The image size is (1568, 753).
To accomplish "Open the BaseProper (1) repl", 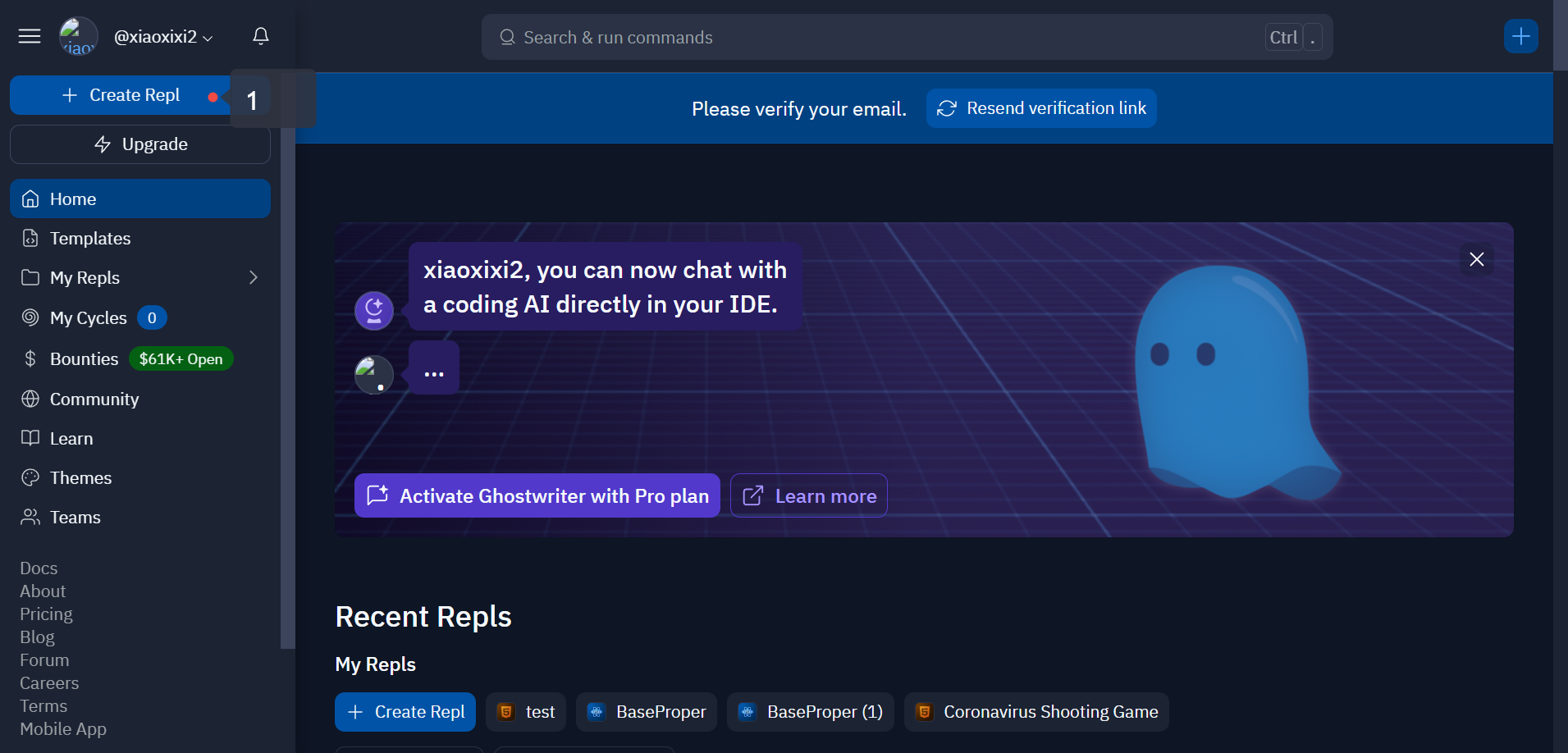I will pos(811,712).
